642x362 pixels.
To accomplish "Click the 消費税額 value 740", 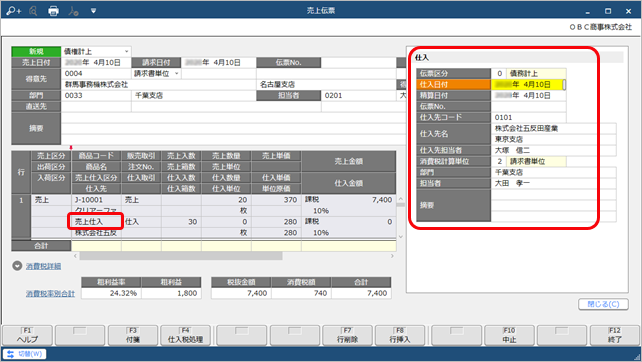I will tap(301, 293).
